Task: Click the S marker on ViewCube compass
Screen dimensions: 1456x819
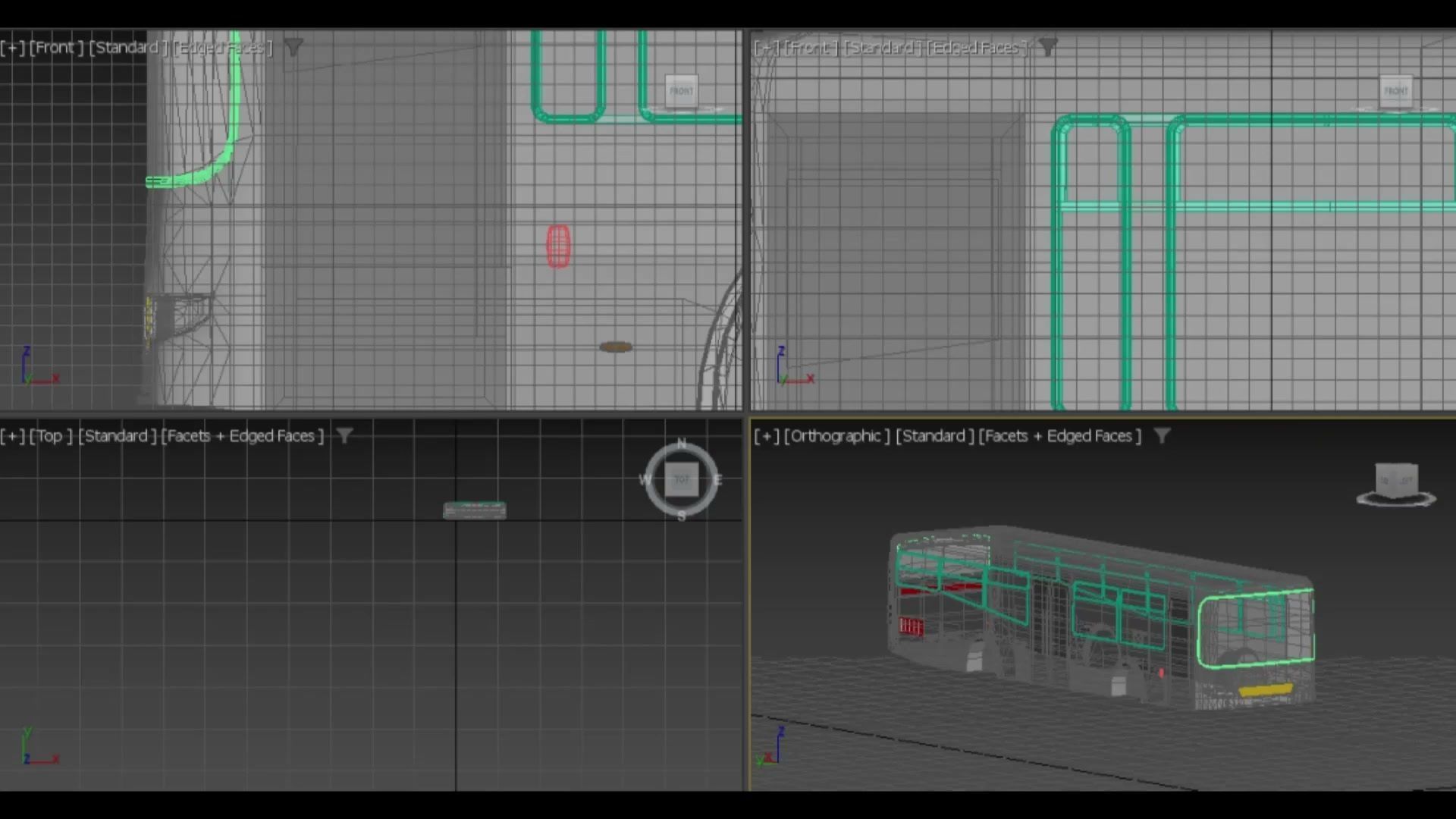Action: pos(681,516)
